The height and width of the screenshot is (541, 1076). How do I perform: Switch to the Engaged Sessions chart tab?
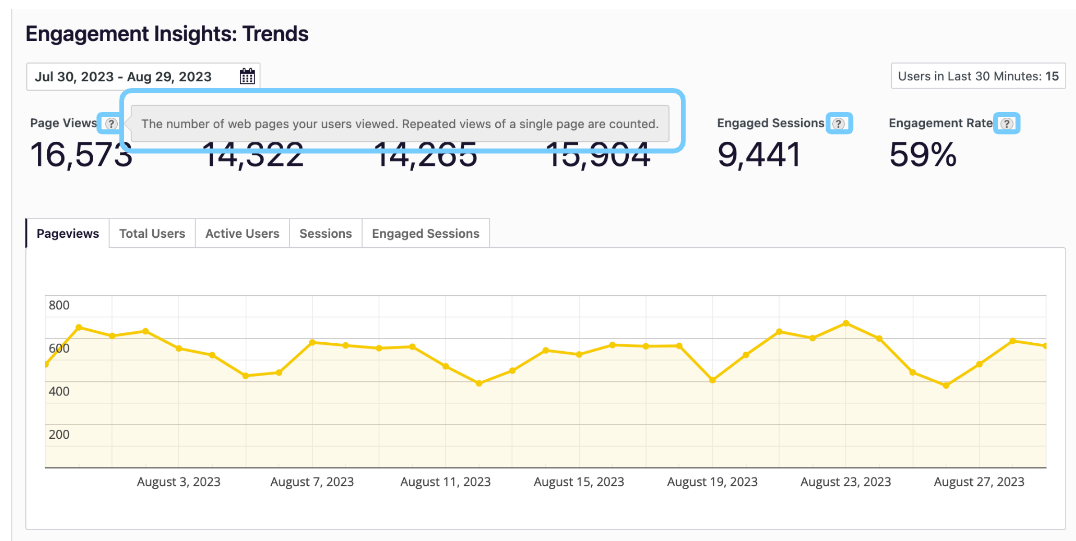425,233
